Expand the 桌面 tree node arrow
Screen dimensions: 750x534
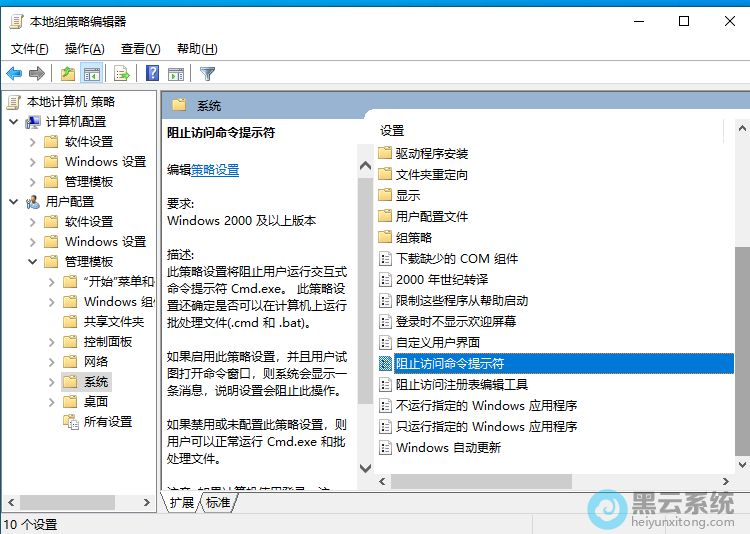point(52,402)
